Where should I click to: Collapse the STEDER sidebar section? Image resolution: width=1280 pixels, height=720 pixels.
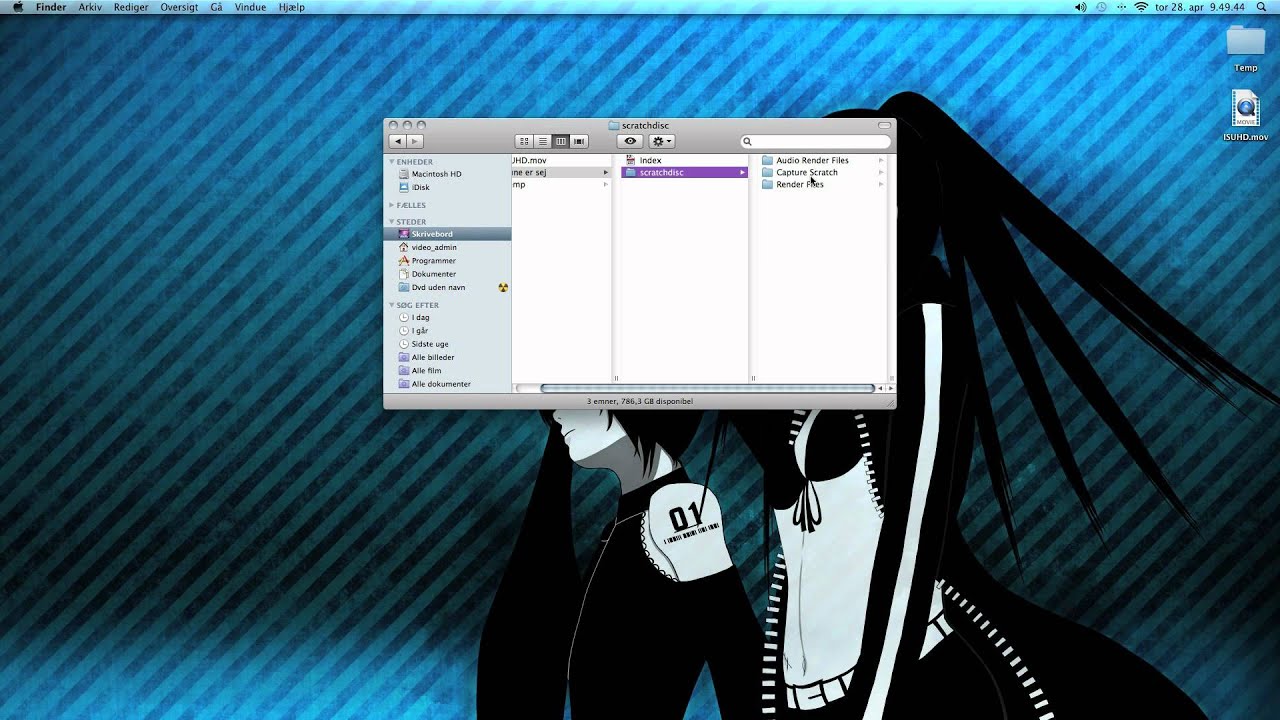click(x=392, y=222)
